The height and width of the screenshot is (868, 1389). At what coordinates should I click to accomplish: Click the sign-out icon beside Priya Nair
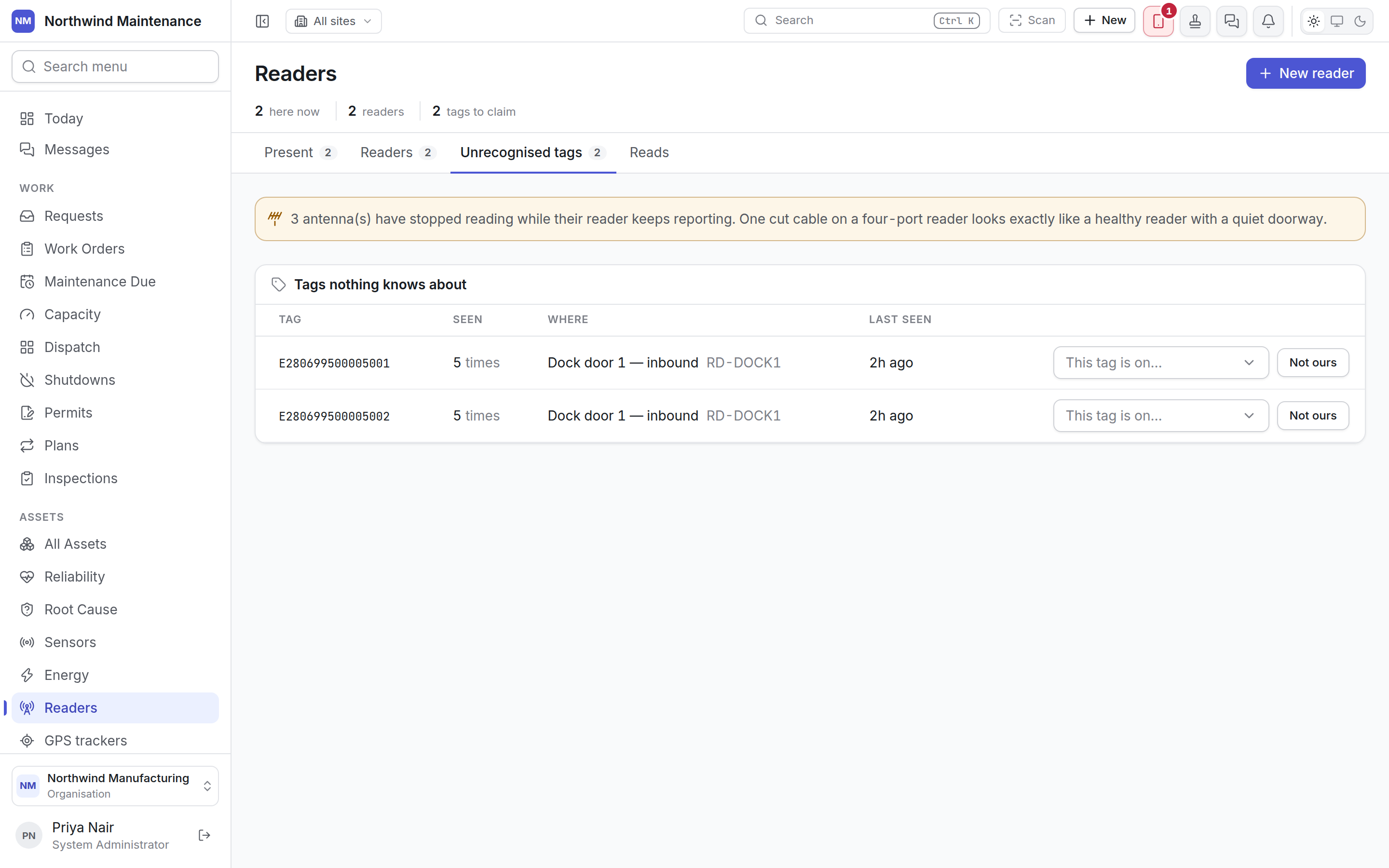pos(204,835)
